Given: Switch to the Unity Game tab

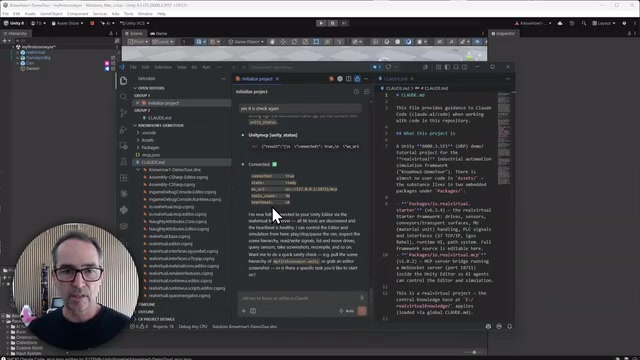Looking at the screenshot, I should (159, 33).
